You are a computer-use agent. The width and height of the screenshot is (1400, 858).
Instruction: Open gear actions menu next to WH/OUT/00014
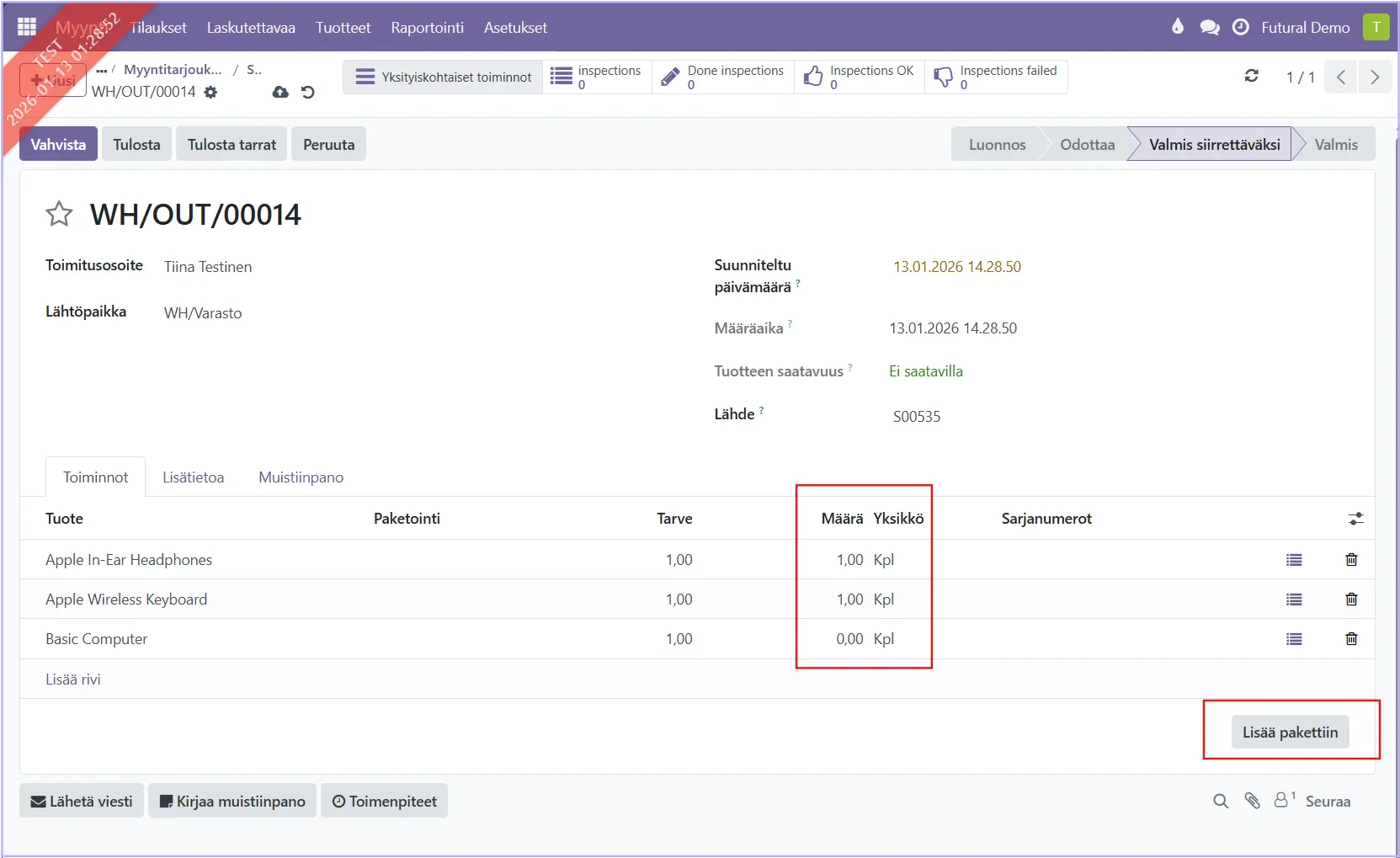point(210,92)
